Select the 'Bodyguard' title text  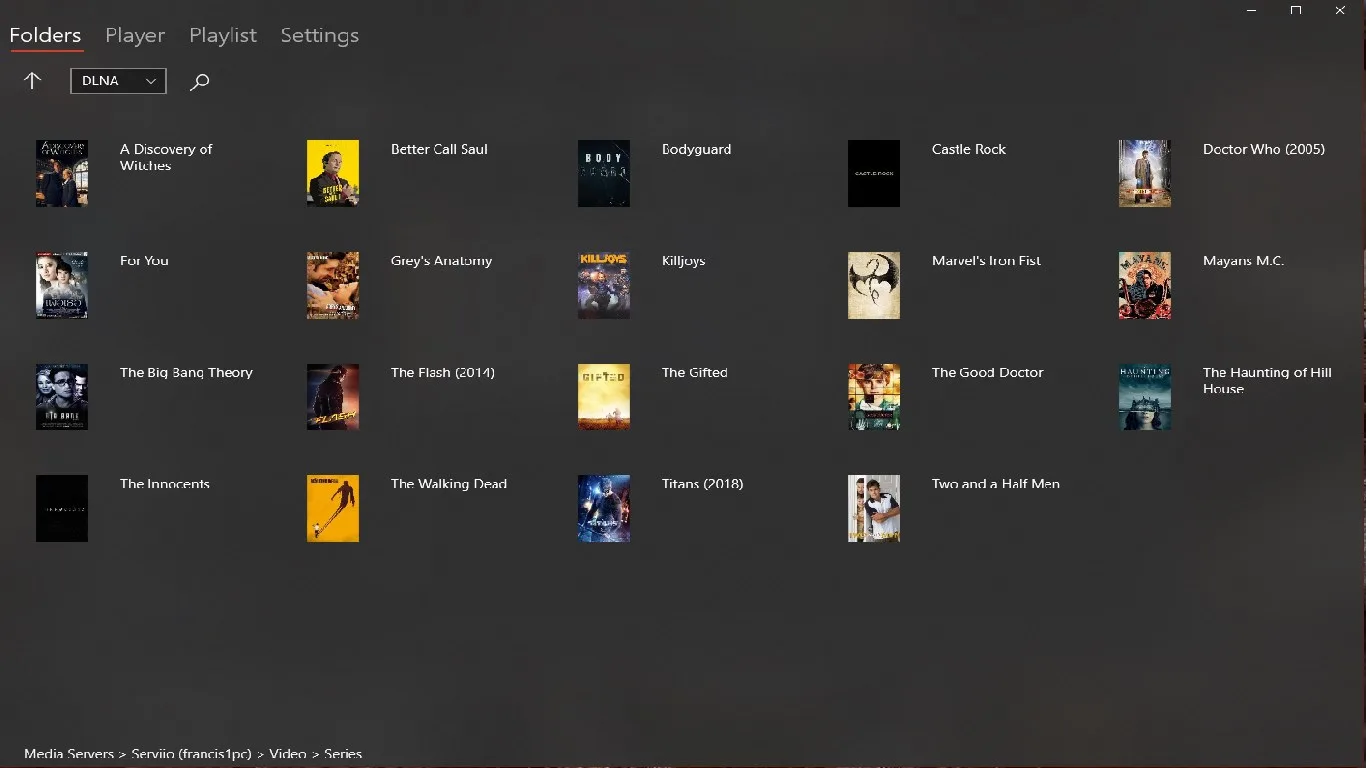pos(696,149)
